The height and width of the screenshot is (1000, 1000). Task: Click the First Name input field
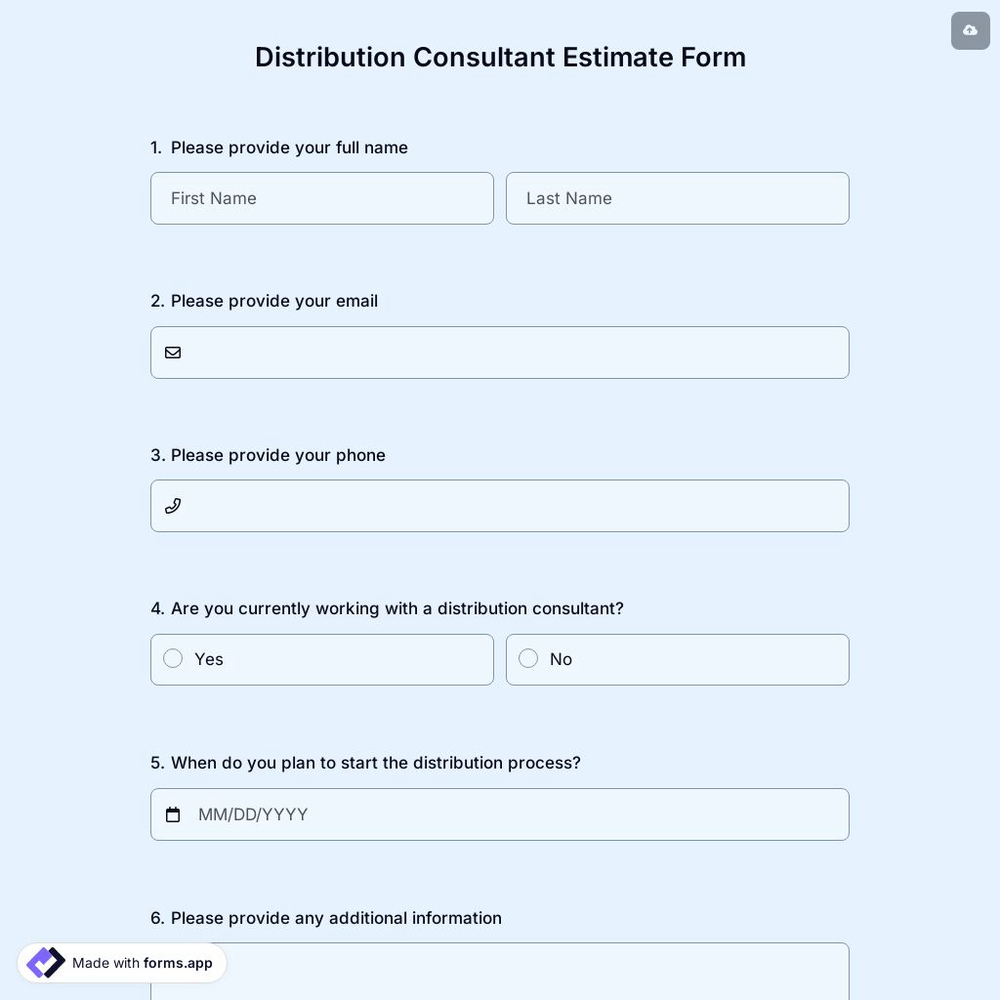coord(322,198)
